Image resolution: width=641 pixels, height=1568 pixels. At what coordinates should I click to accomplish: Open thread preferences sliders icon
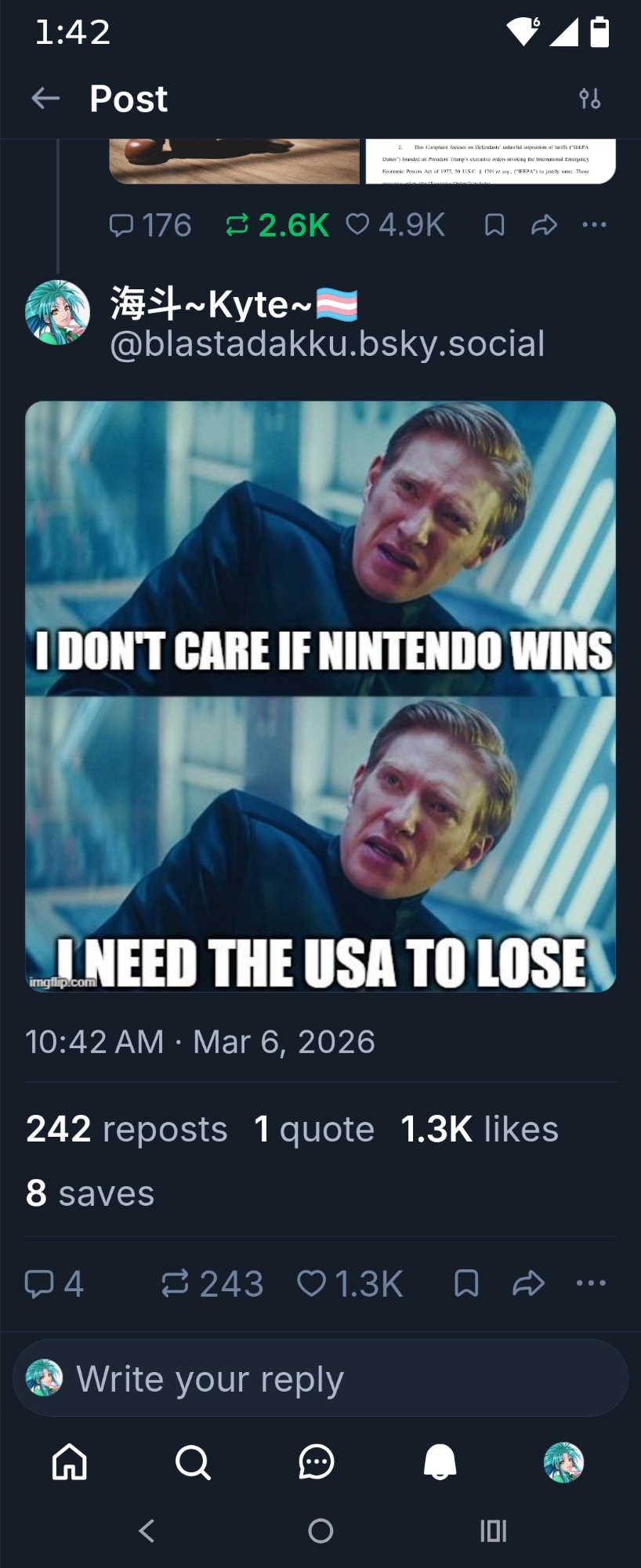(589, 99)
